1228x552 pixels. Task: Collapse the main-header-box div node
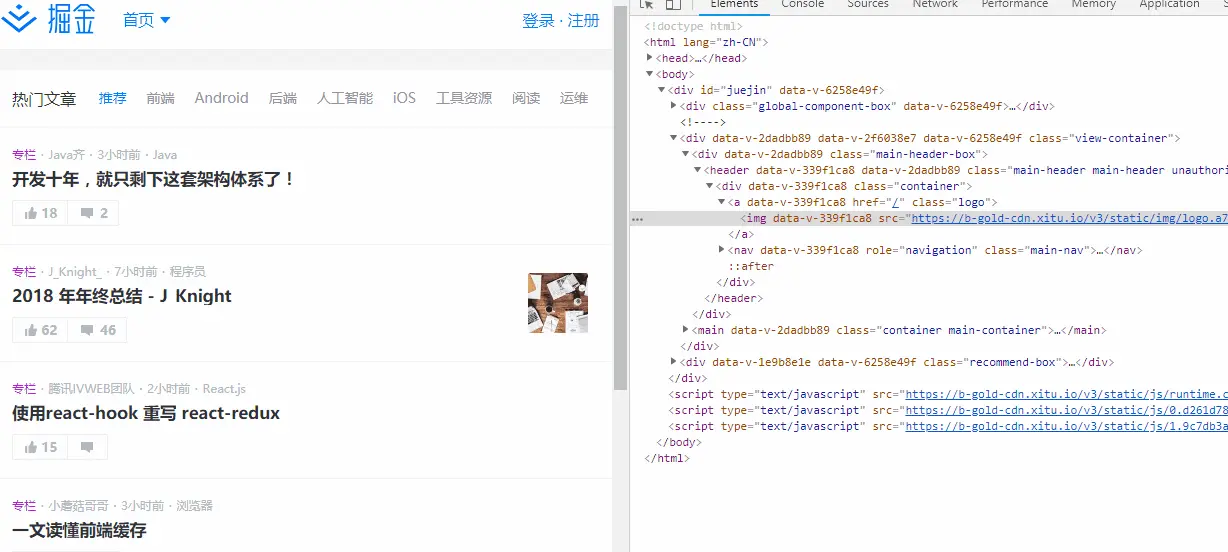686,154
